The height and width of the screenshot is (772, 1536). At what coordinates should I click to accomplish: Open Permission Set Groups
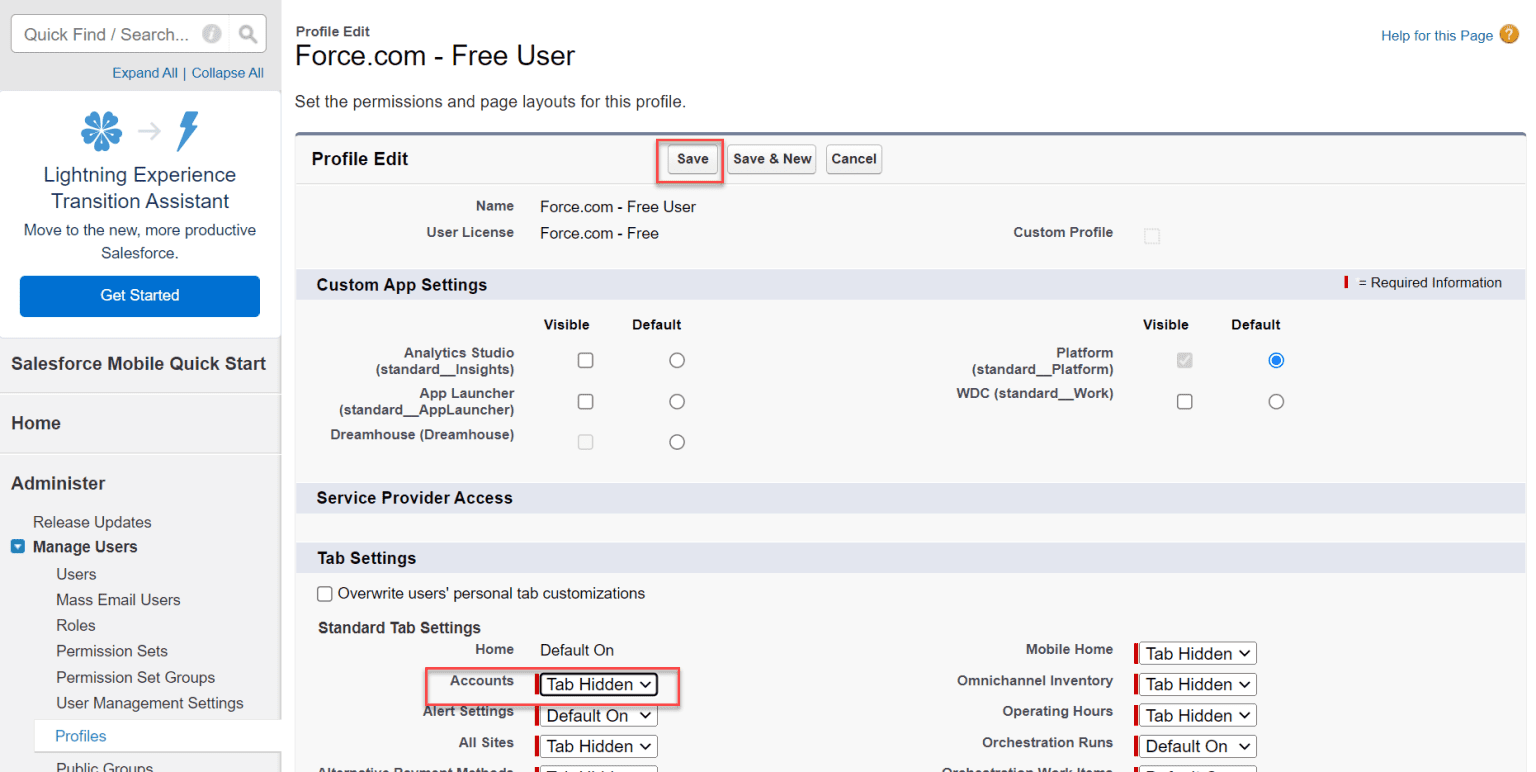tap(135, 678)
